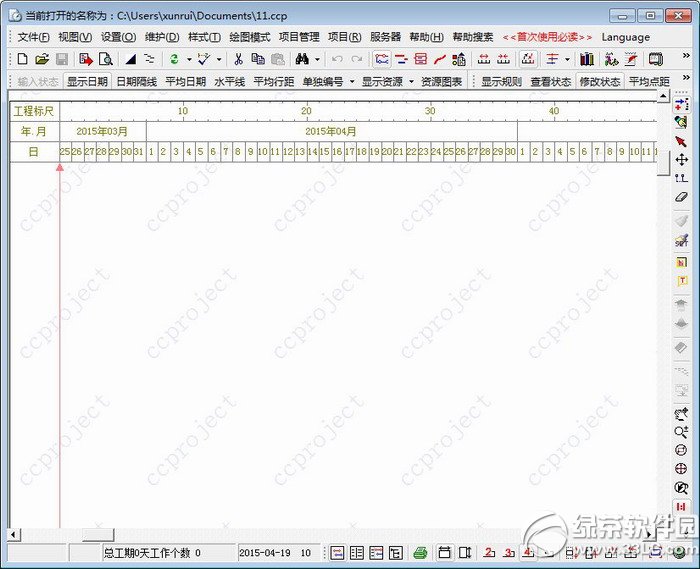This screenshot has width=700, height=569.
Task: Click the New file icon
Action: [x=22, y=59]
